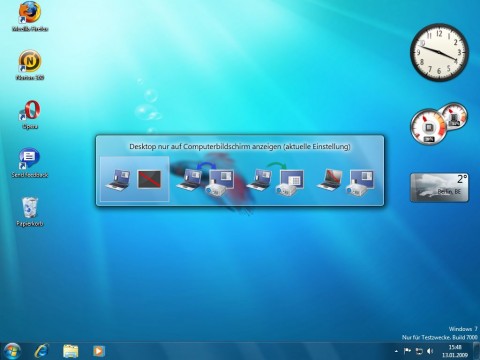Open the Windows Start menu
This screenshot has height=360, width=480.
[x=12, y=351]
